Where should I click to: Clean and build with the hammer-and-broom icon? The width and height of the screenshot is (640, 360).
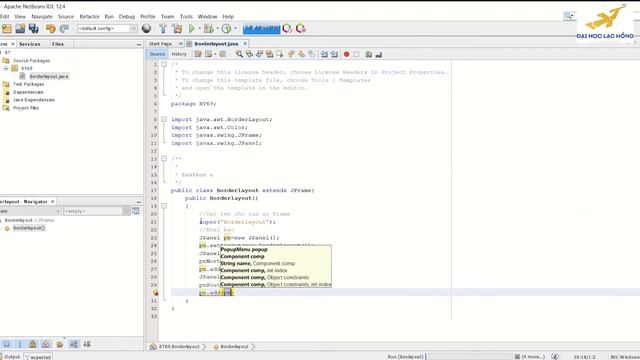pyautogui.click(x=177, y=28)
